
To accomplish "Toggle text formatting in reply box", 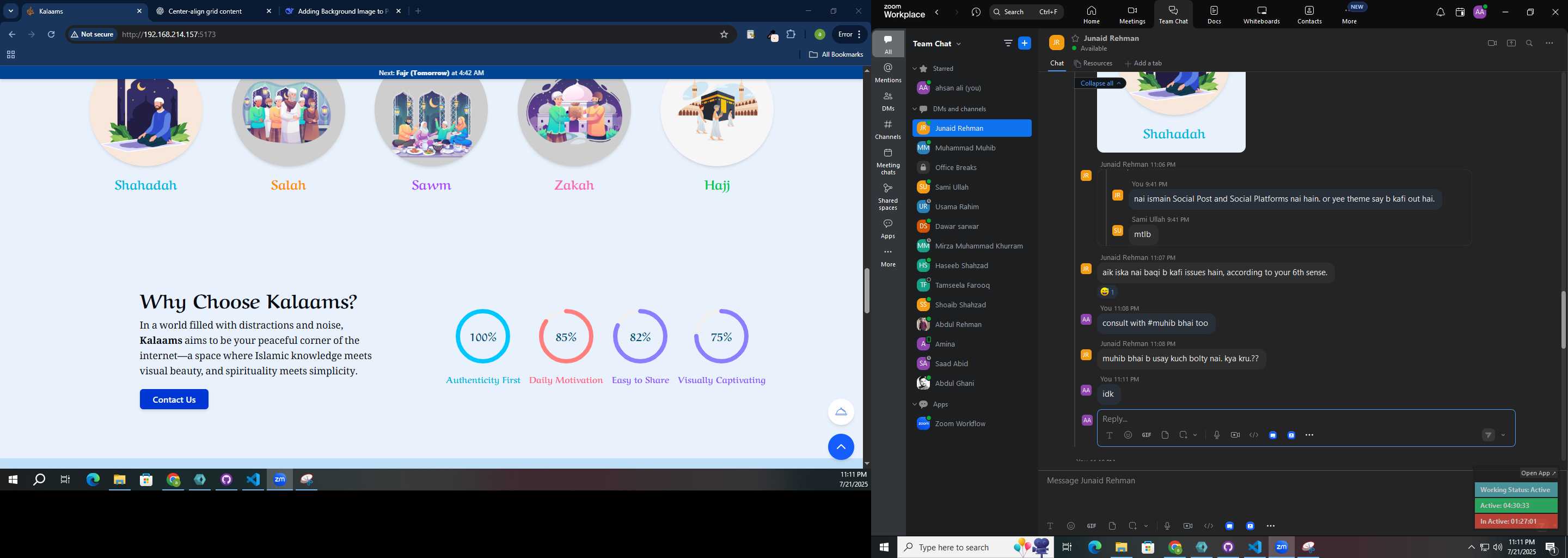I will [x=1109, y=435].
